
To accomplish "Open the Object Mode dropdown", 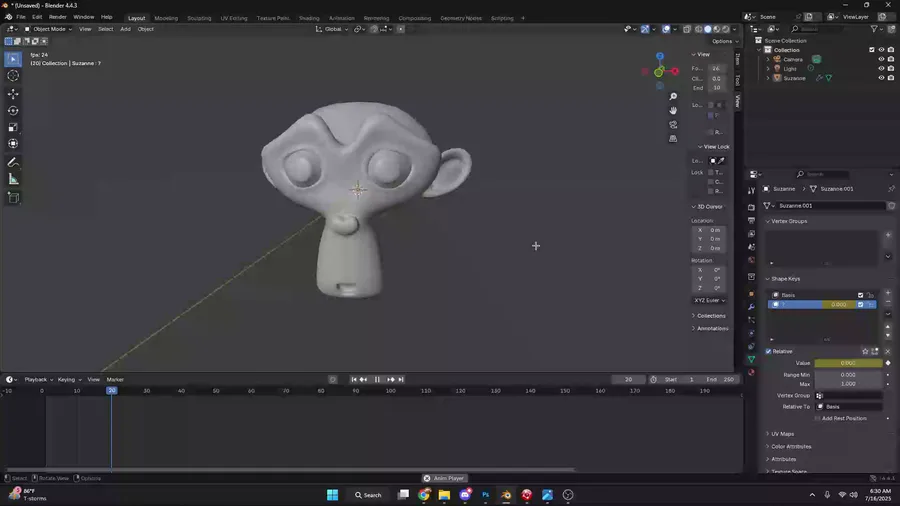I will pyautogui.click(x=48, y=29).
